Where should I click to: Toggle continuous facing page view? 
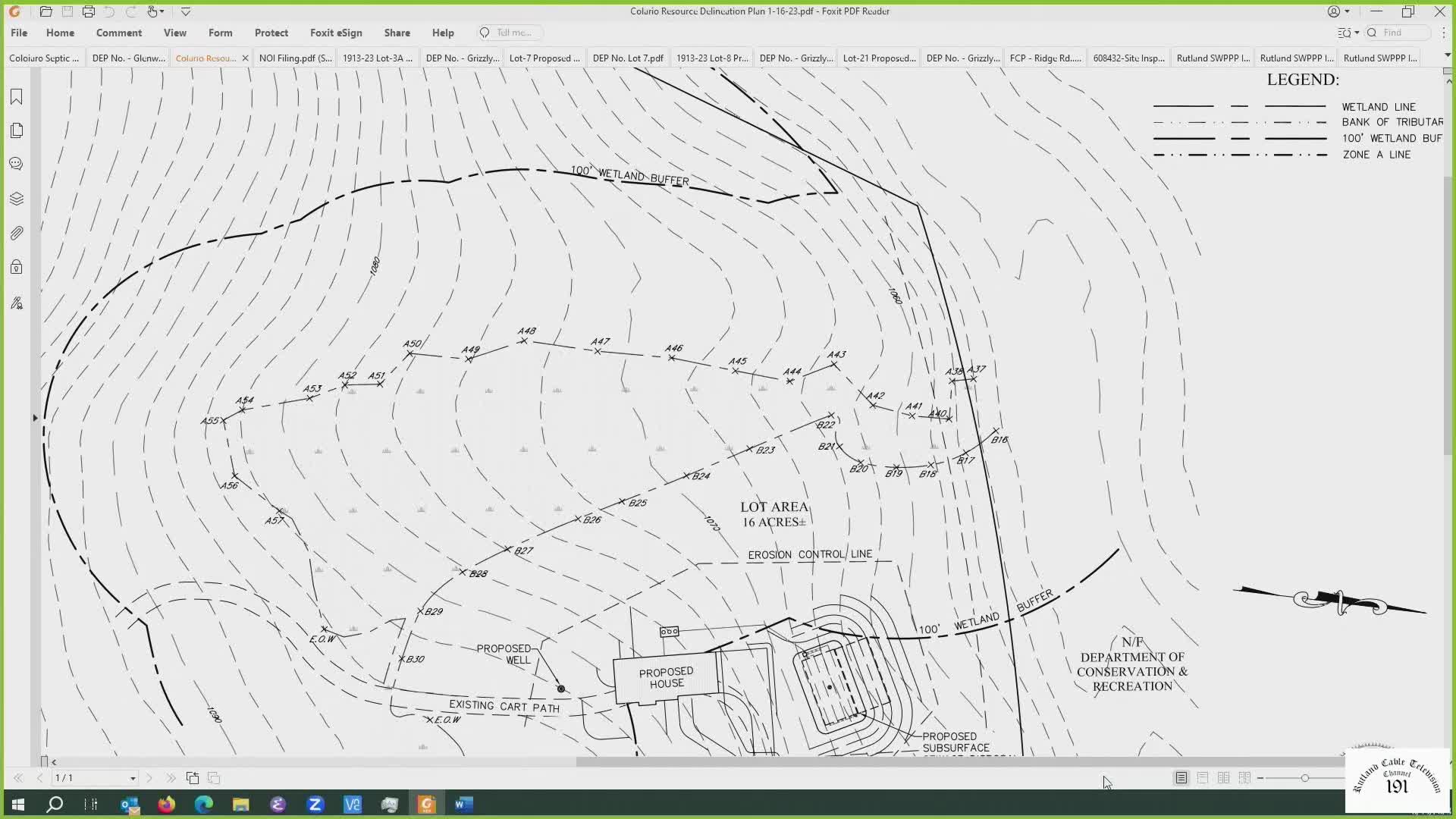1244,778
